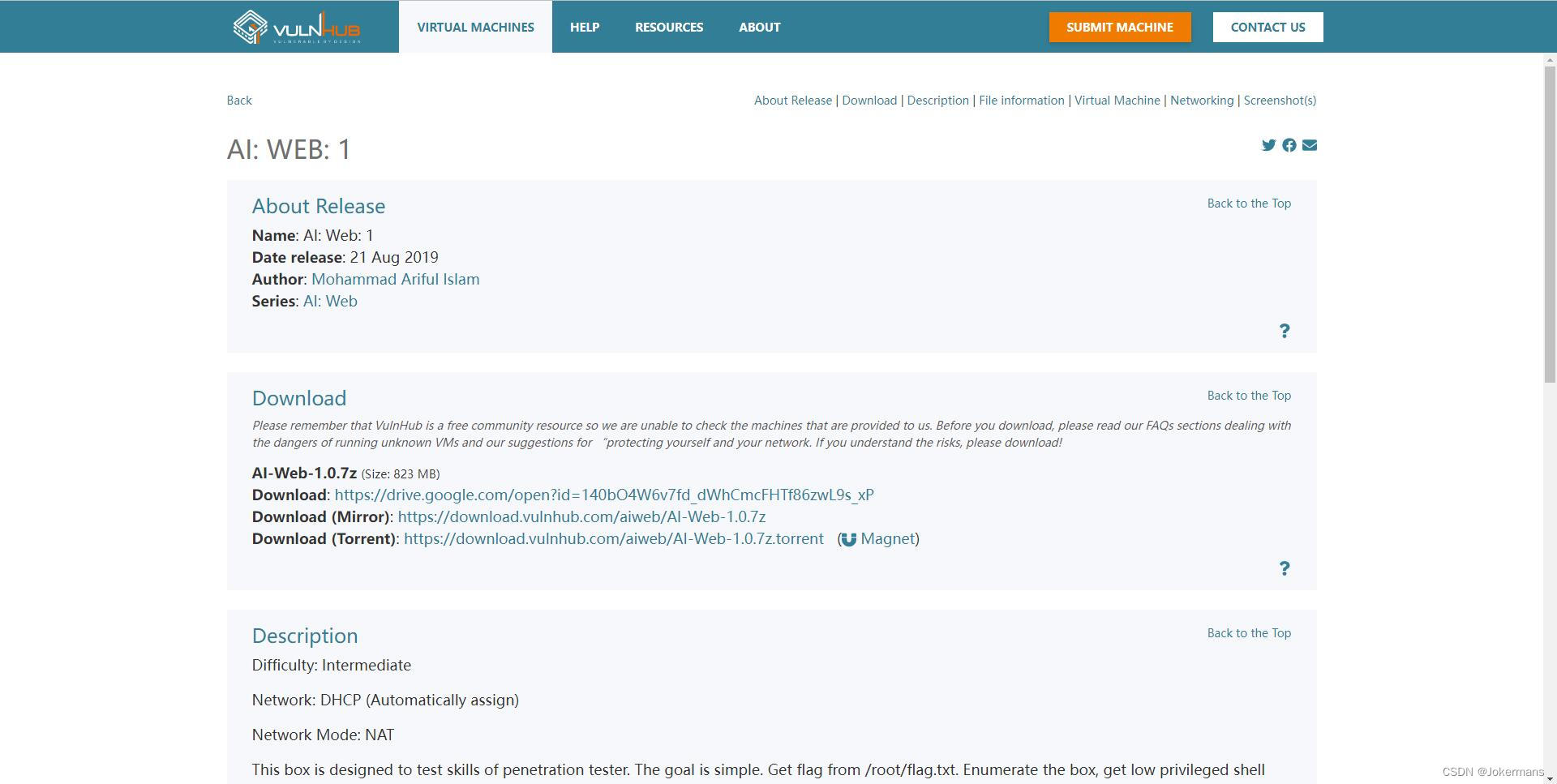Jump to the Networking anchor
This screenshot has width=1557, height=784.
pos(1202,101)
